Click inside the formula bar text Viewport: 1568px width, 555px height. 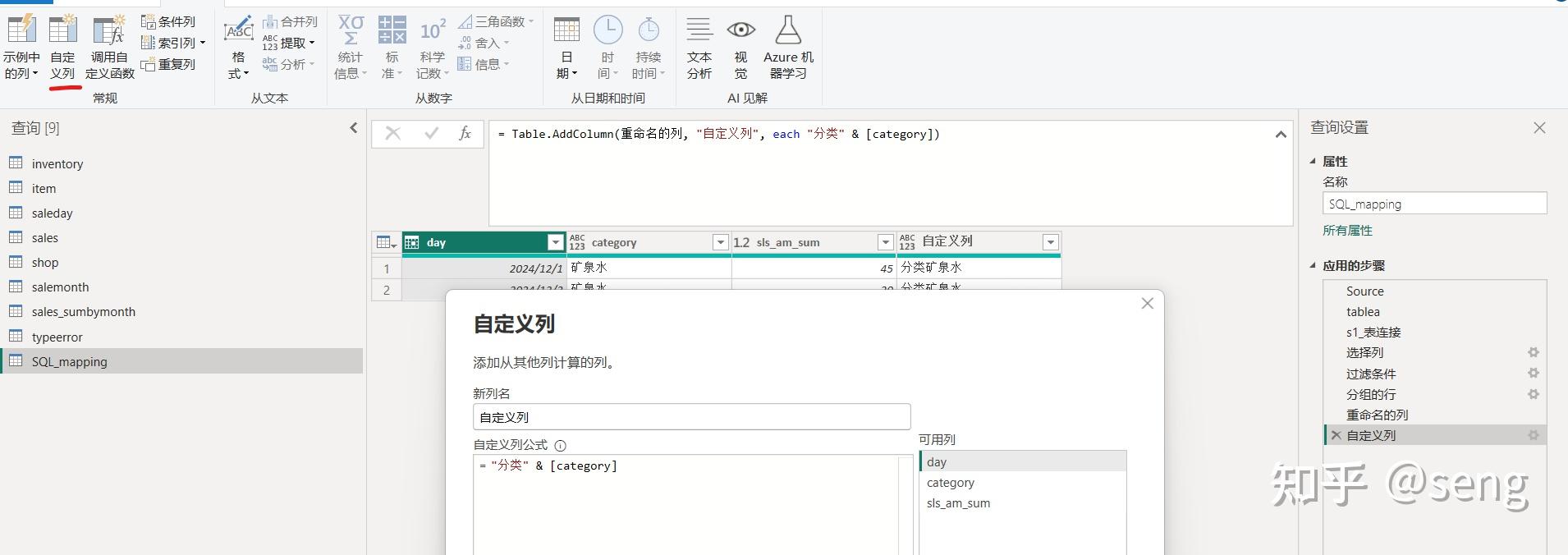pyautogui.click(x=719, y=134)
